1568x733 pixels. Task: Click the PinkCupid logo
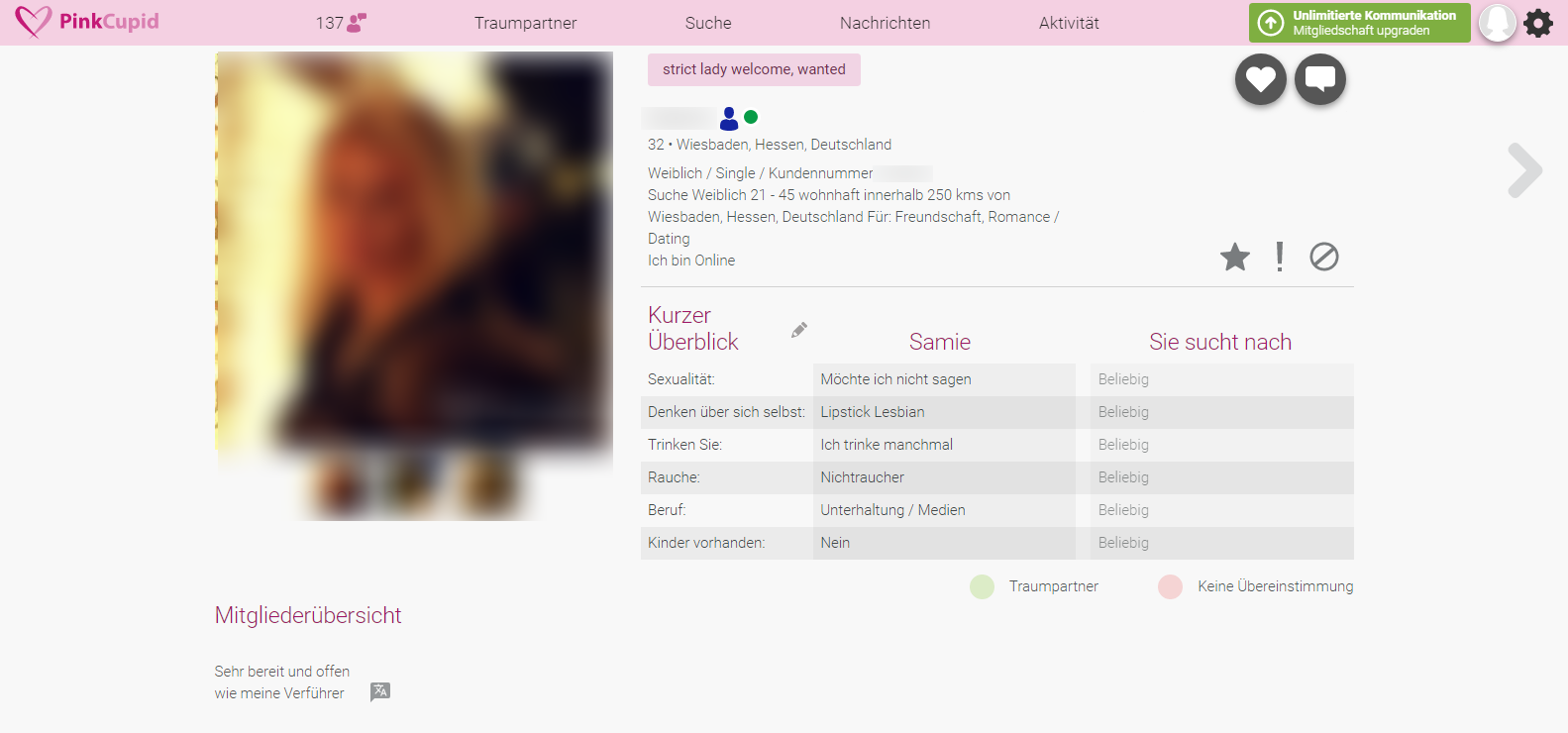tap(87, 22)
